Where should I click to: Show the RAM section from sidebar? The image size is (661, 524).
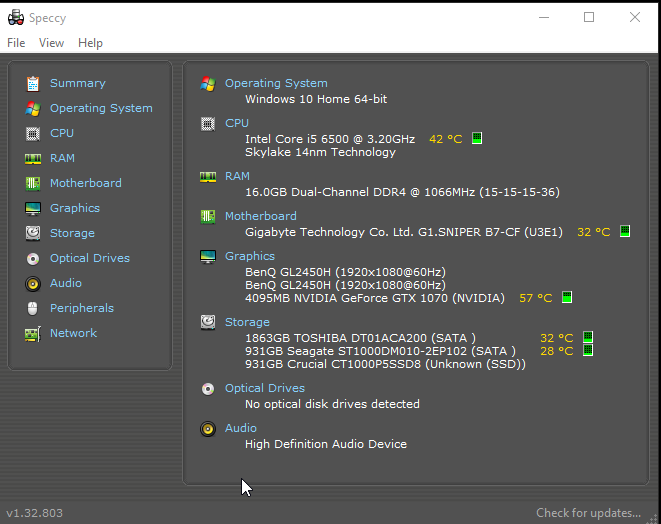point(62,158)
